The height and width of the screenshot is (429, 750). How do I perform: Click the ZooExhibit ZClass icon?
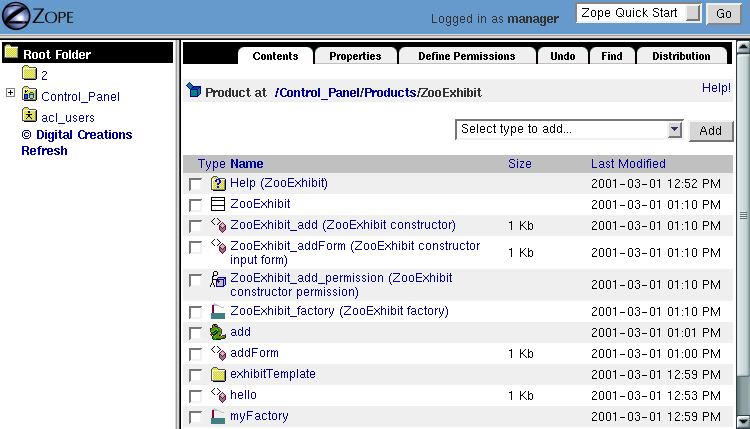pyautogui.click(x=218, y=204)
